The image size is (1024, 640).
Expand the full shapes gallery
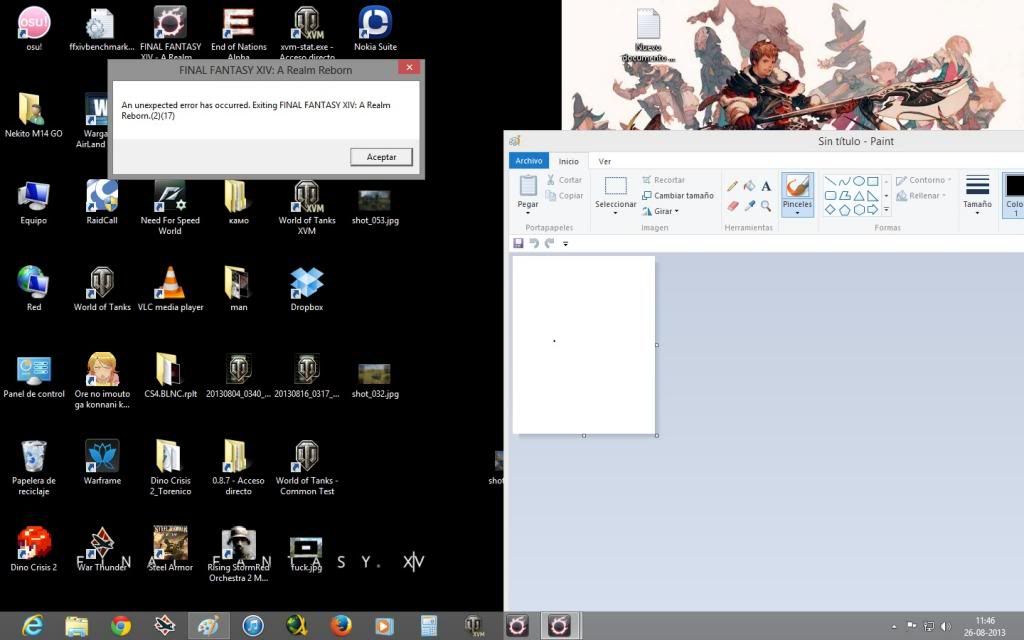tap(886, 210)
